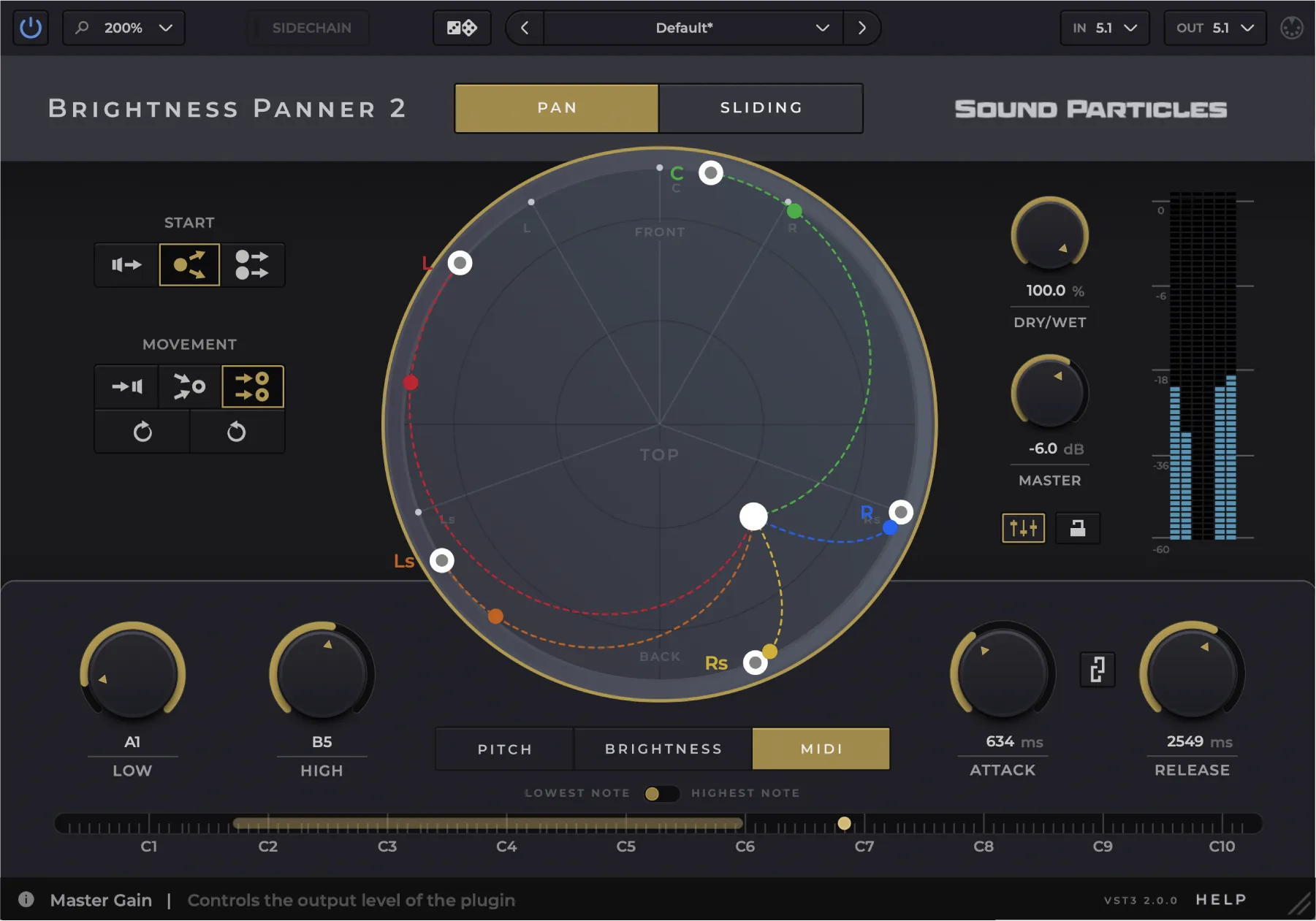1316x921 pixels.
Task: Click the 634 ms Attack value
Action: point(1014,742)
